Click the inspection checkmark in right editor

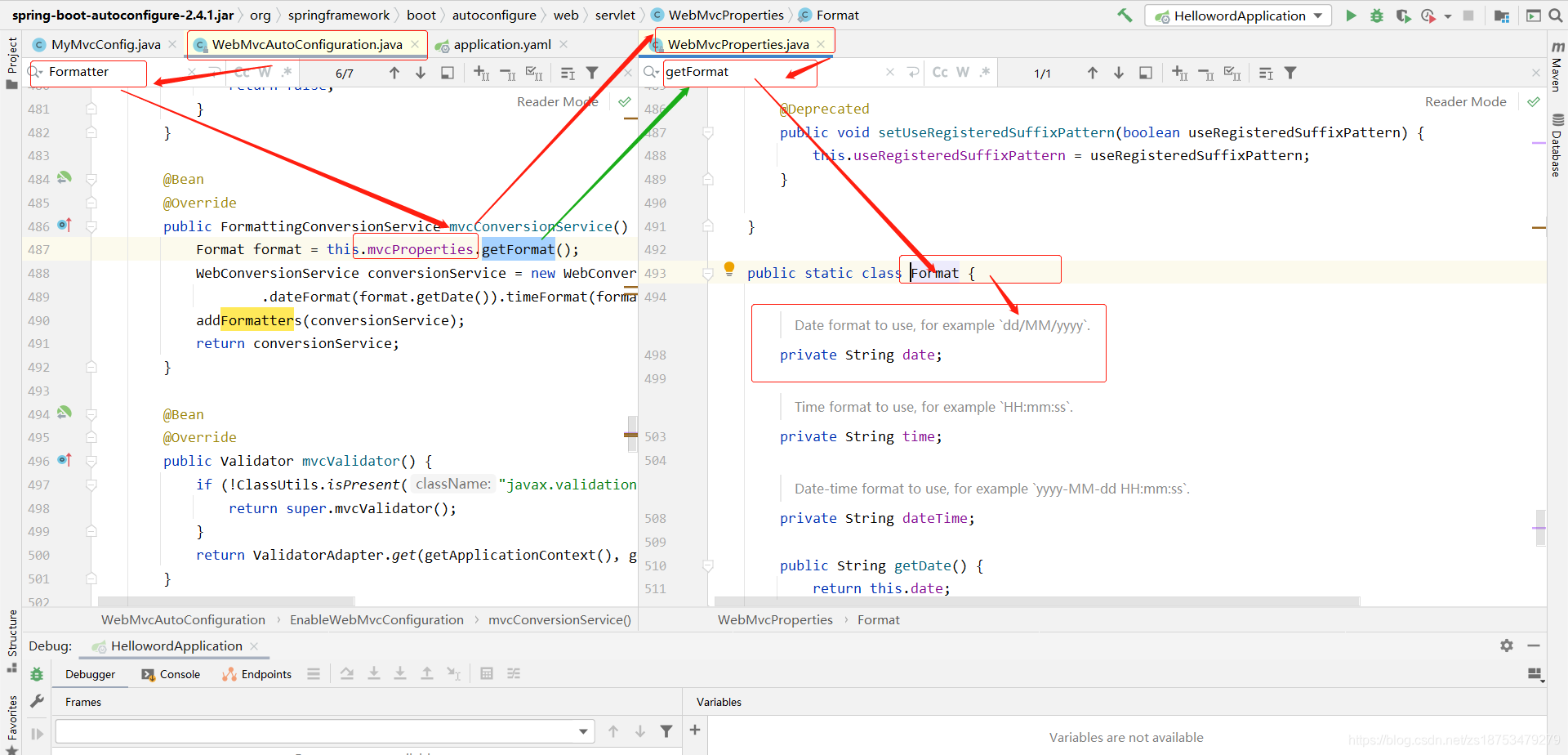[x=1533, y=102]
